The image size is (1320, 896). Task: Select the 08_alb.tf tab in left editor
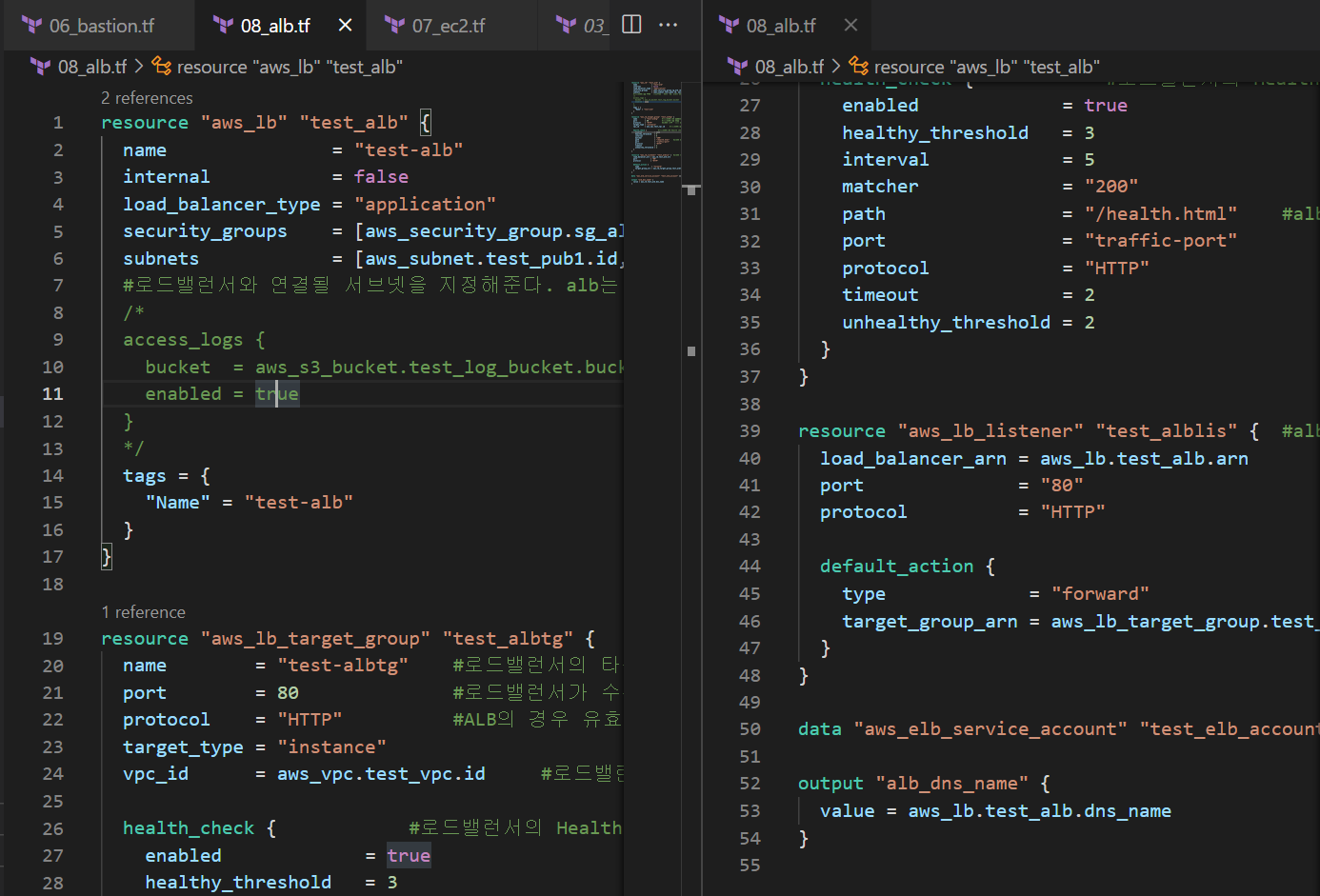point(274,26)
